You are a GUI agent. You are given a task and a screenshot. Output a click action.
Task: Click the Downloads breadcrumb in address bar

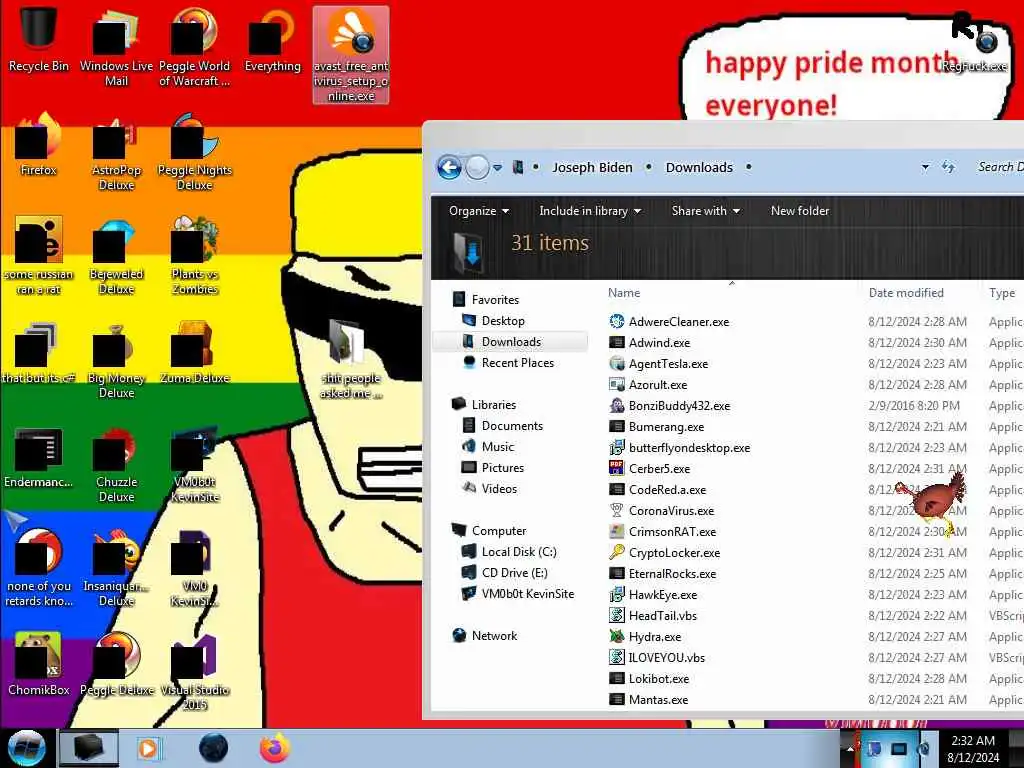click(699, 168)
